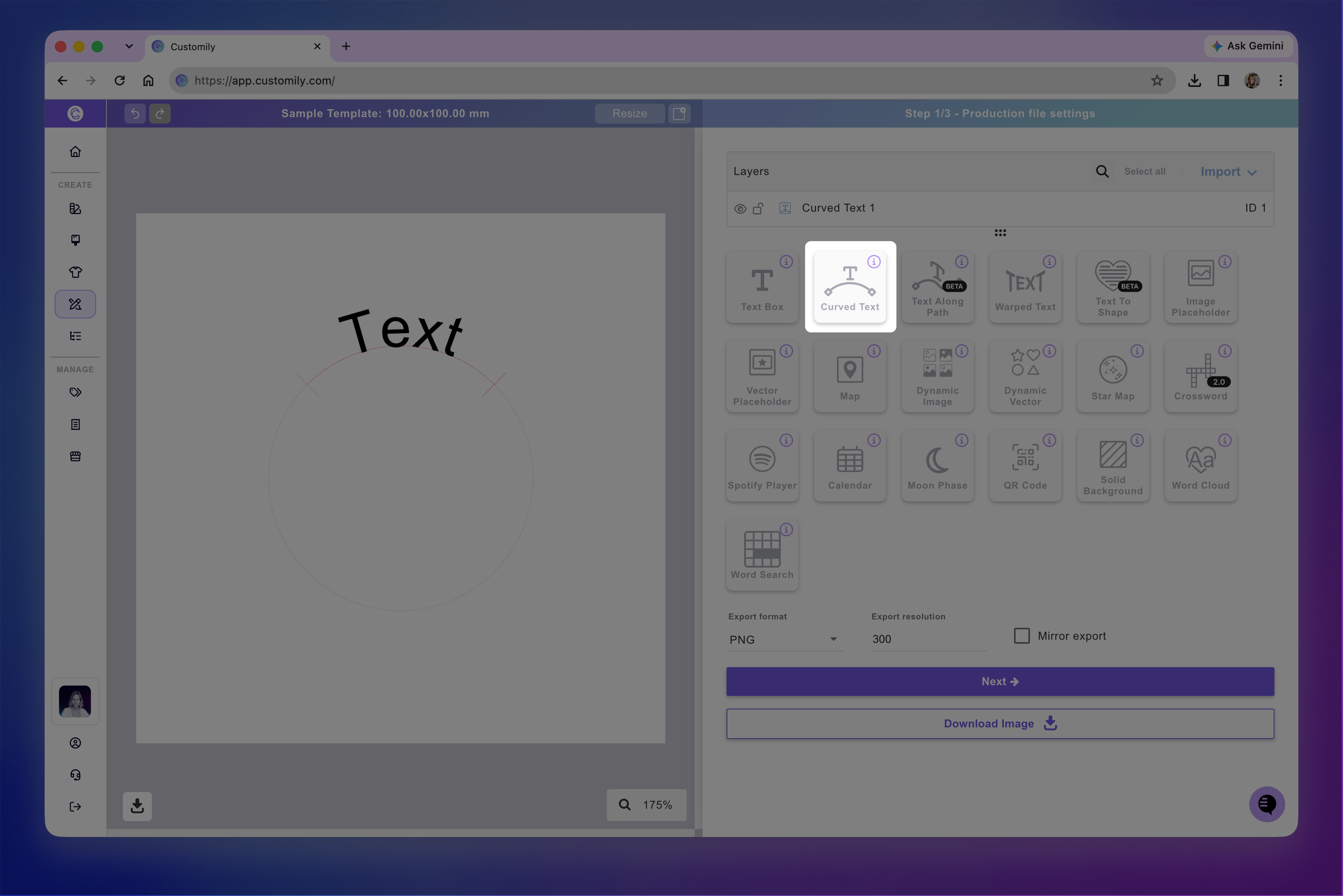Viewport: 1343px width, 896px height.
Task: Select the Curved Text element tile
Action: click(x=850, y=287)
